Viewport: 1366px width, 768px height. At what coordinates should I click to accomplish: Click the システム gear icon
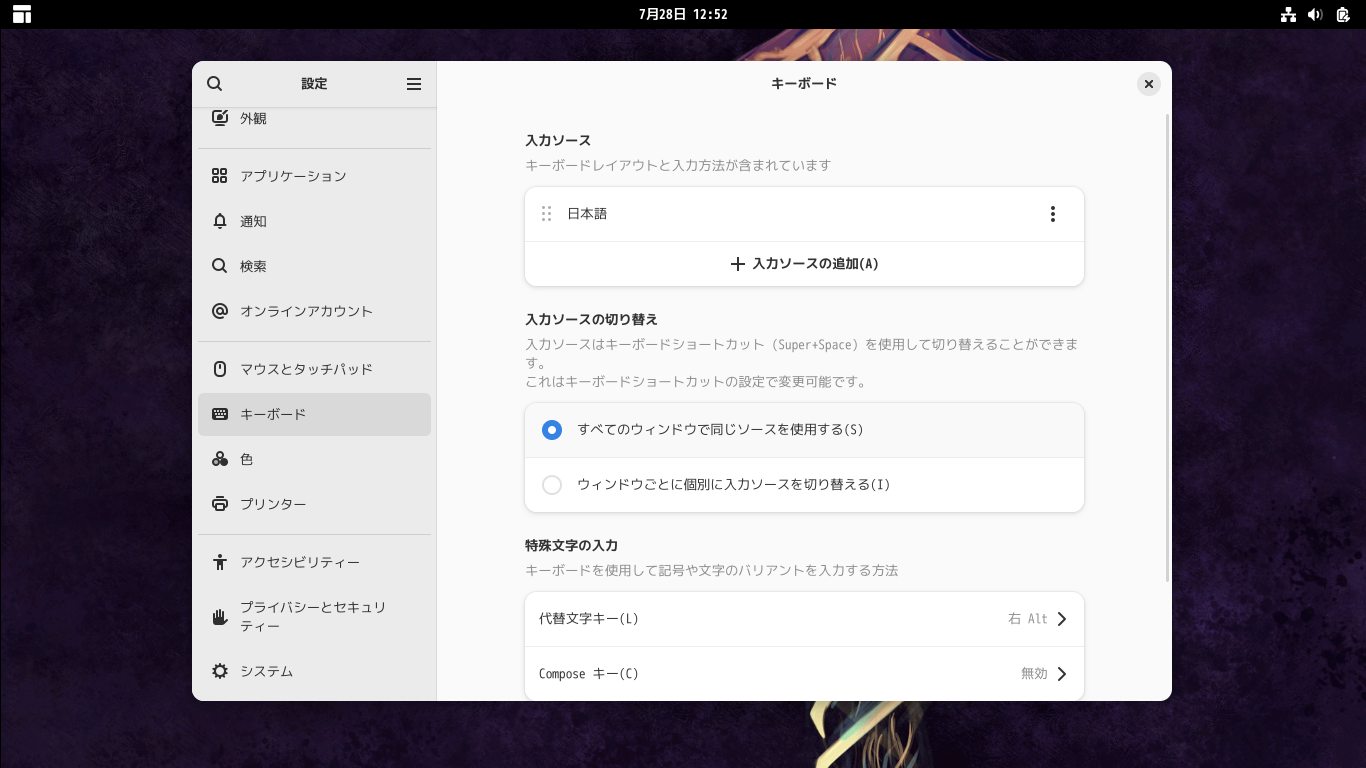(220, 671)
